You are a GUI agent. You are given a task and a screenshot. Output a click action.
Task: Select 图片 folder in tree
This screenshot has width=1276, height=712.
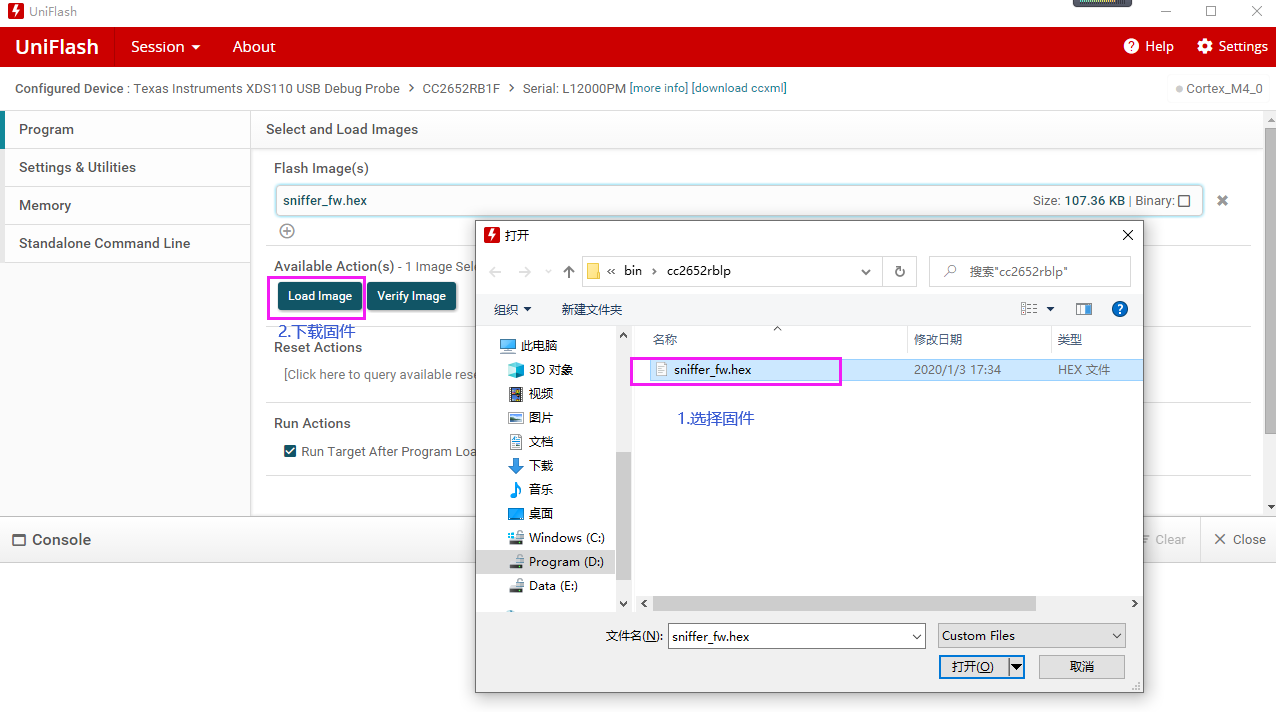pos(541,418)
